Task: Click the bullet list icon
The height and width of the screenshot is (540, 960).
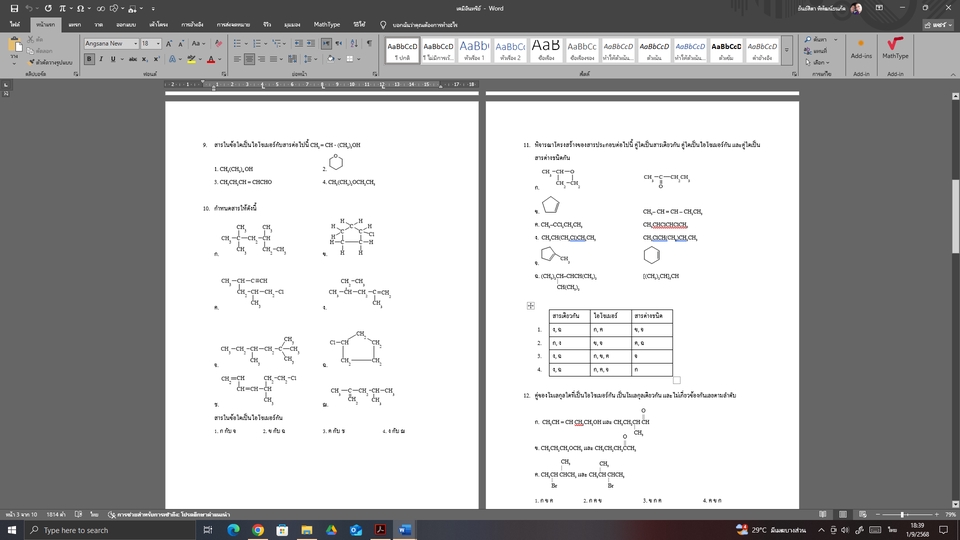Action: click(239, 44)
